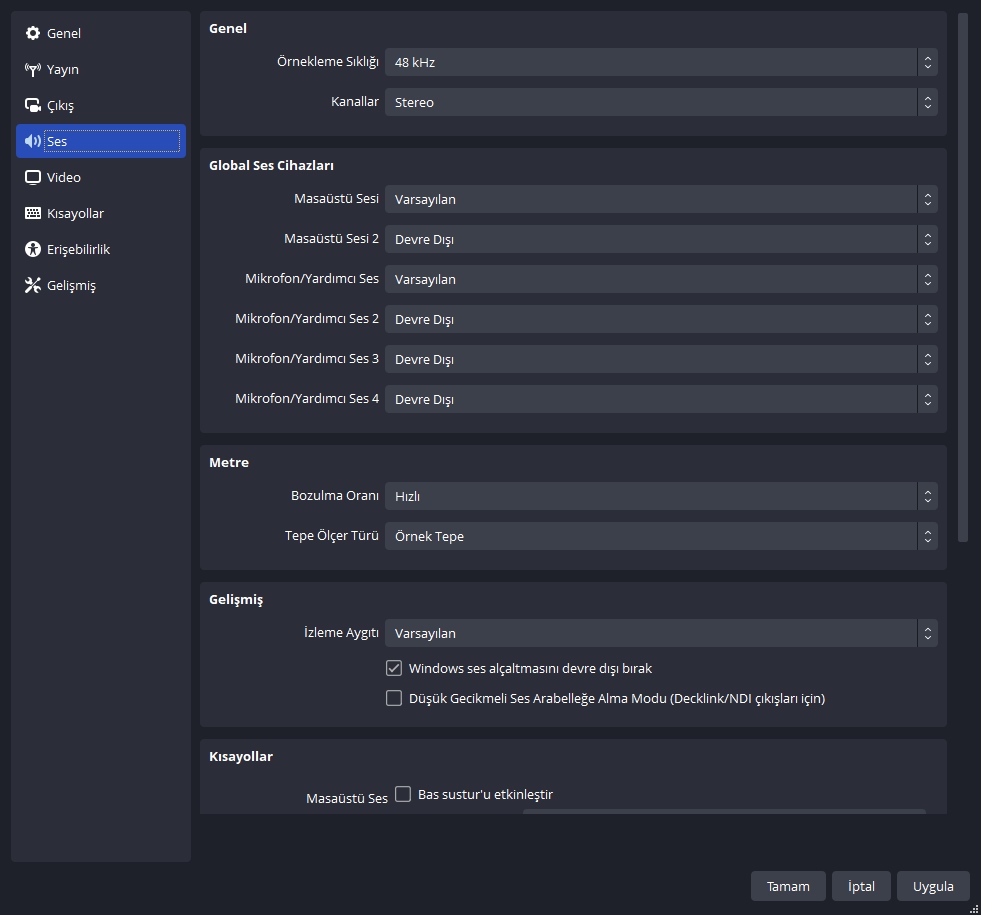Open the Tepe Ölçer Türü dropdown

(x=661, y=536)
